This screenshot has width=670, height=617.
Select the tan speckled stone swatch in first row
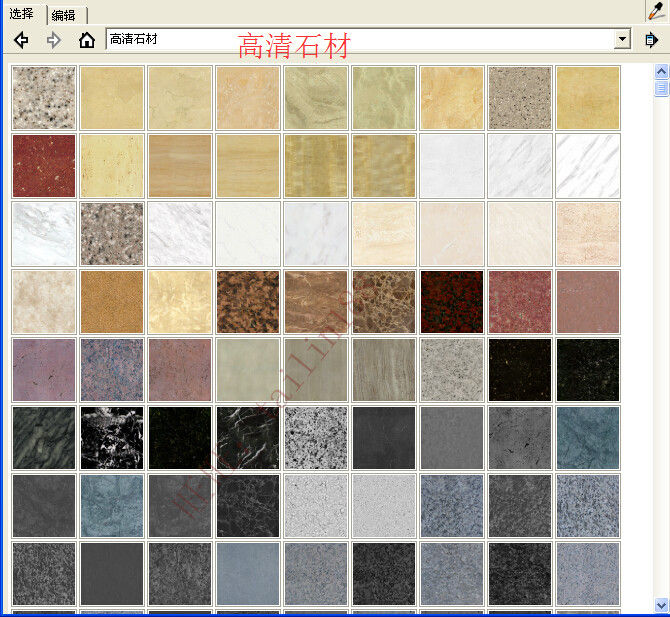520,98
